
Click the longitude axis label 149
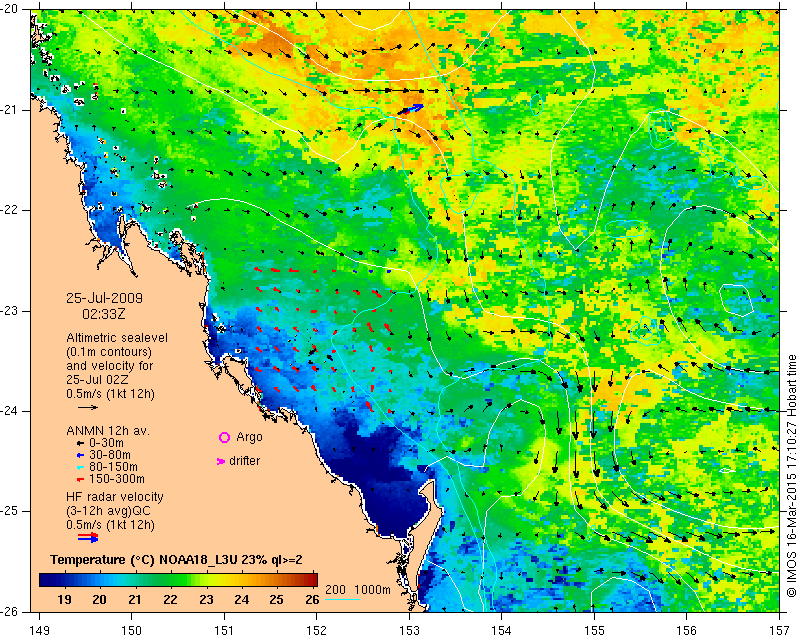39,631
